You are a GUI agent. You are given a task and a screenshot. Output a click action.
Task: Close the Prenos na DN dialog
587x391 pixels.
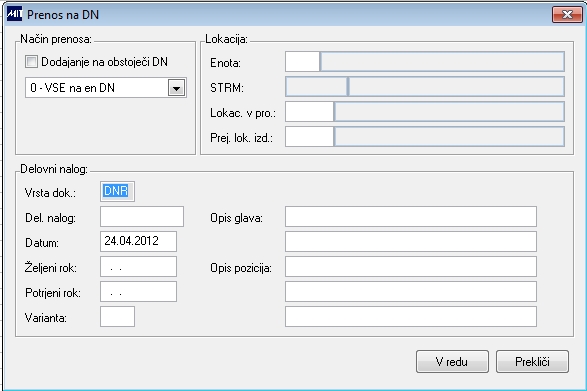click(x=567, y=15)
